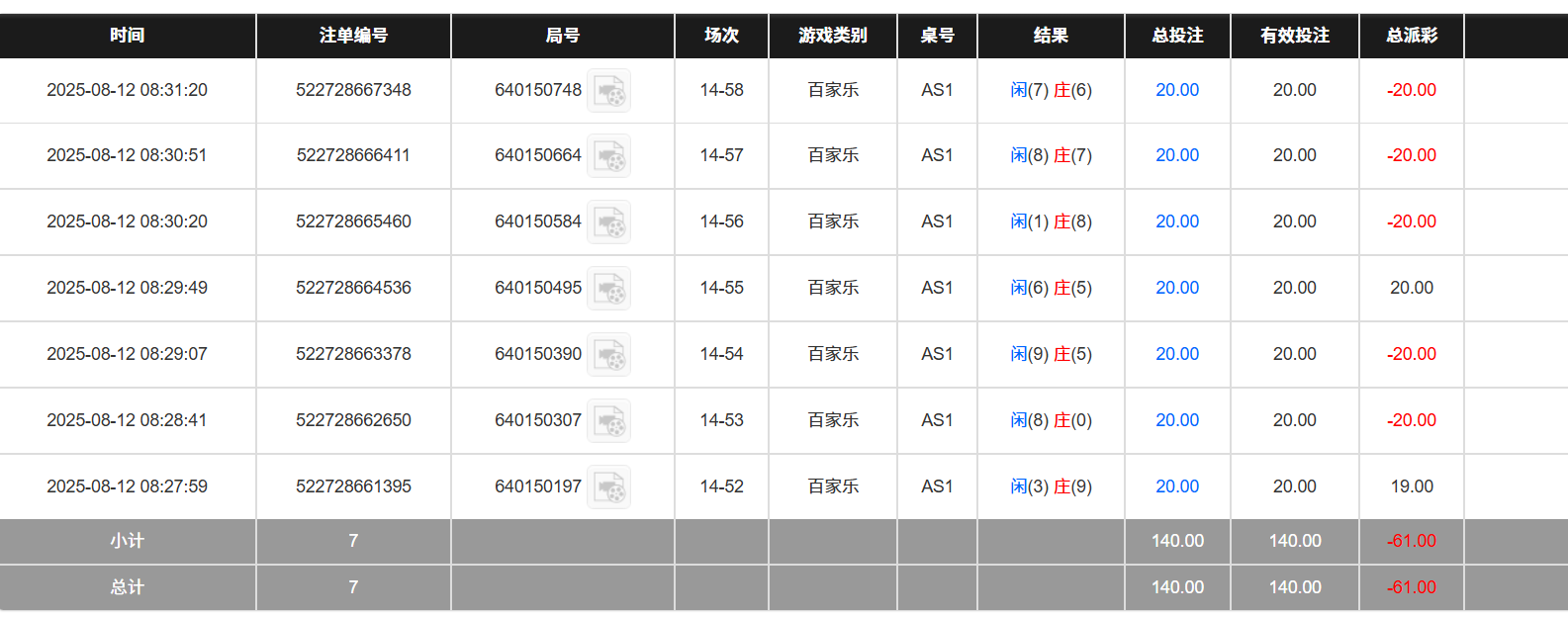Click the 总派彩 column header

pyautogui.click(x=1412, y=36)
